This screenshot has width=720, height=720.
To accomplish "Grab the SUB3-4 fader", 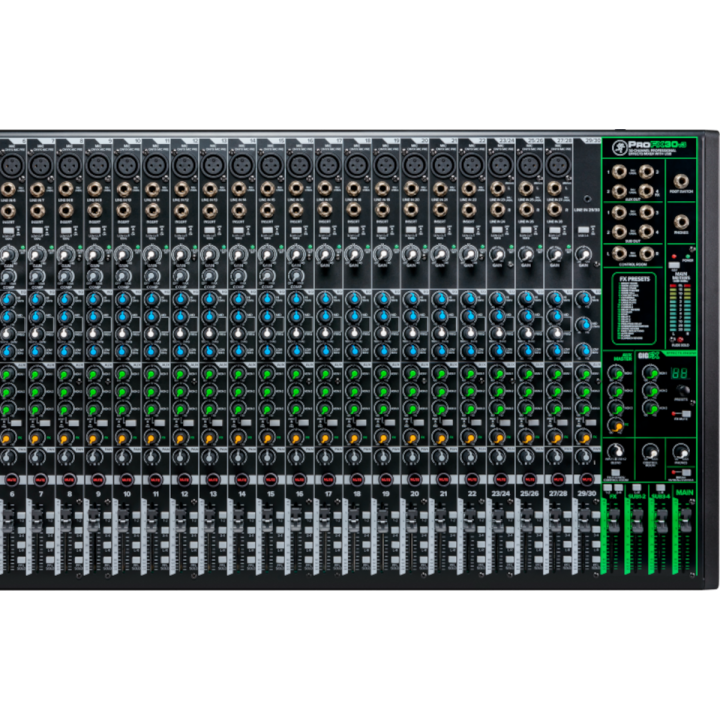I will click(661, 519).
